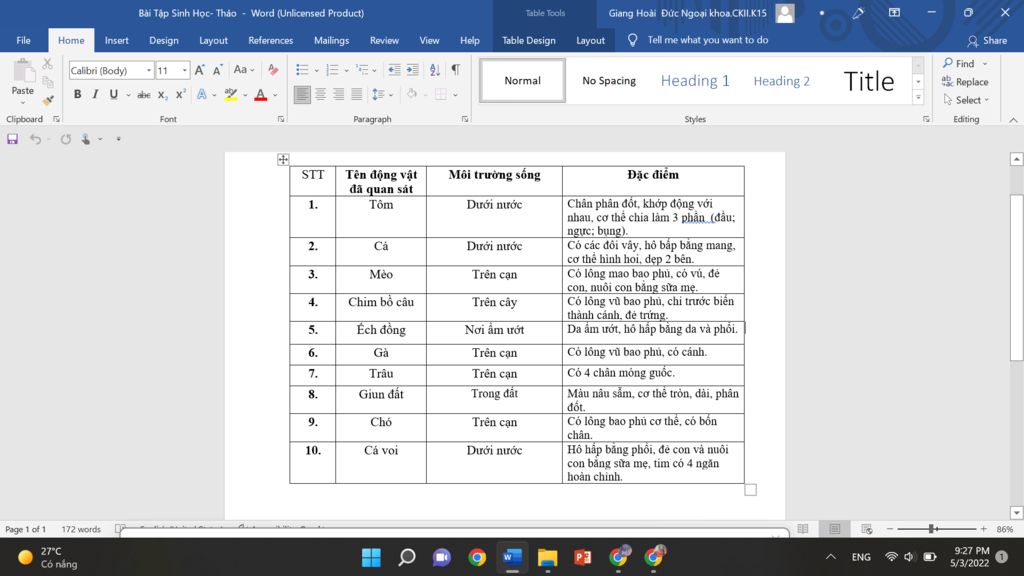Click the zoom slider handle in status bar
The height and width of the screenshot is (576, 1024).
[933, 529]
